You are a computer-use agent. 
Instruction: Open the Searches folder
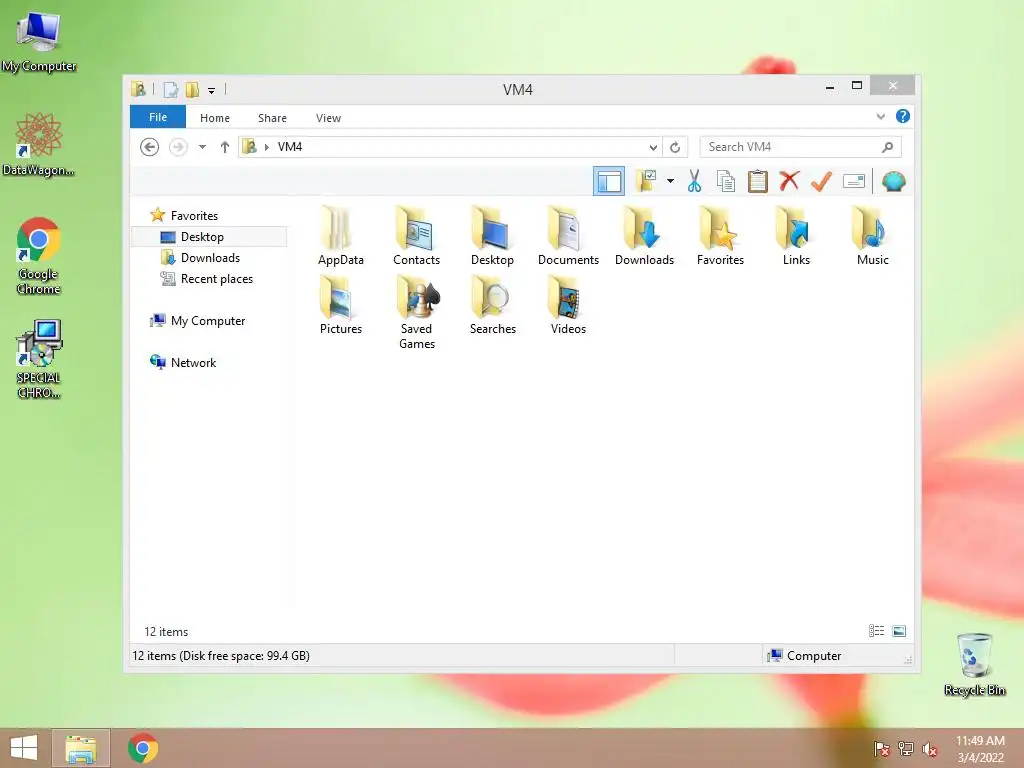(492, 306)
